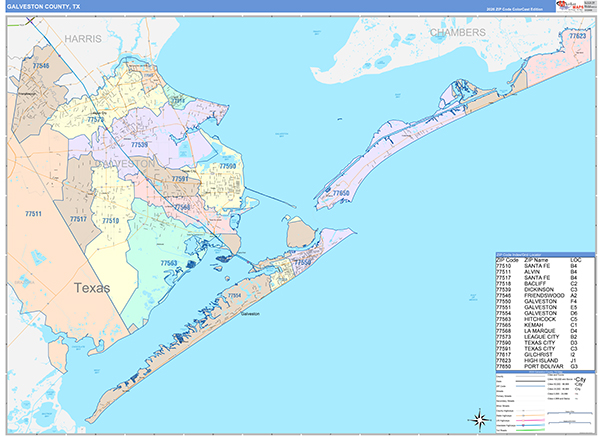Image resolution: width=600 pixels, height=436 pixels.
Task: Click the 77590 ZIP region label on map
Action: (227, 166)
